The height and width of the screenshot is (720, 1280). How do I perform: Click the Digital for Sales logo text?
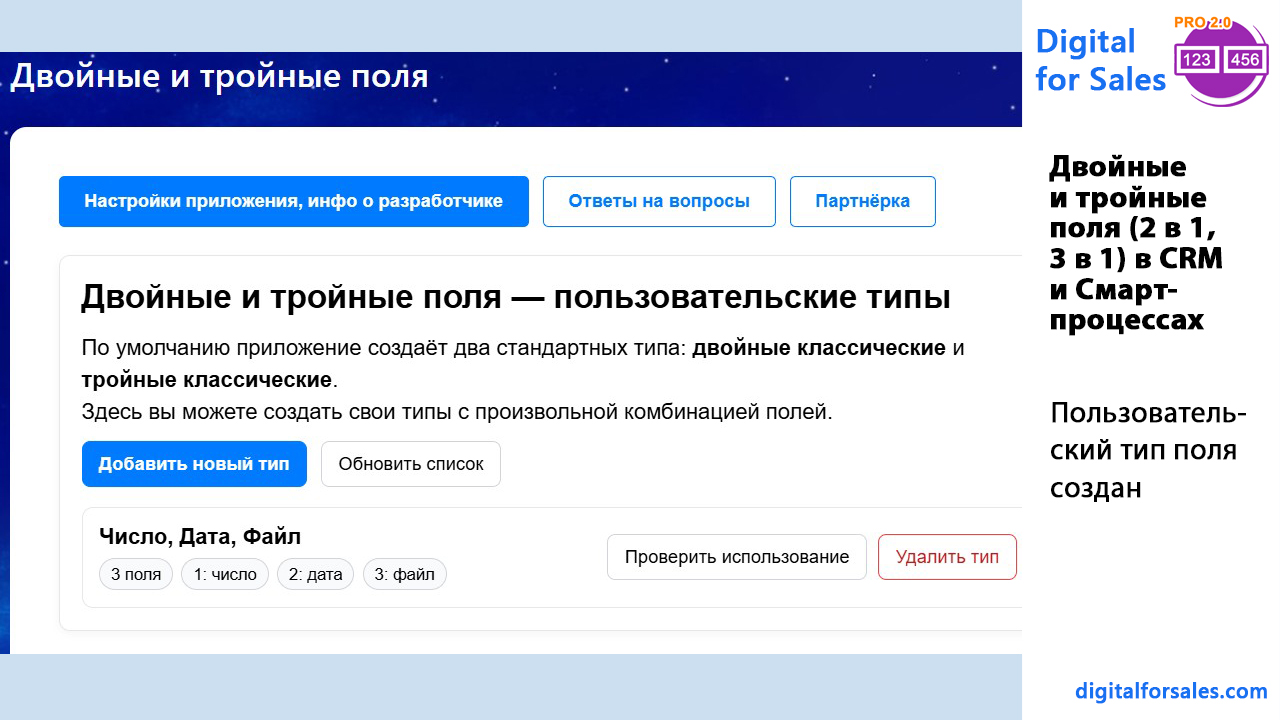click(x=1100, y=60)
